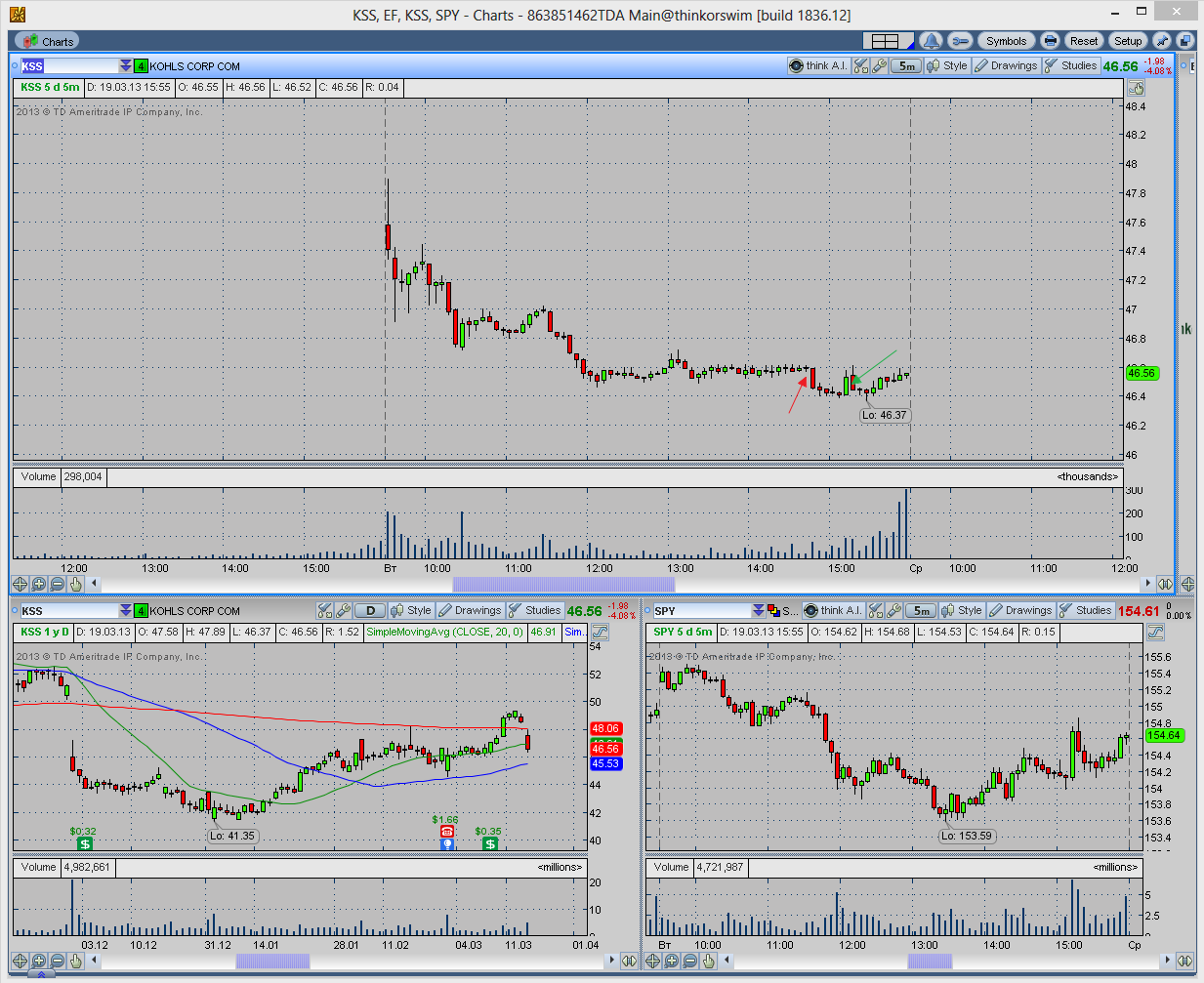Click crosshair tool under top KSS chart

tap(20, 584)
